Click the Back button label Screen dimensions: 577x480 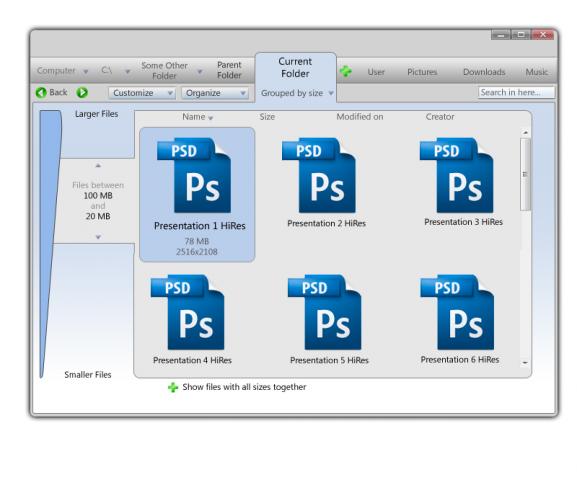58,92
